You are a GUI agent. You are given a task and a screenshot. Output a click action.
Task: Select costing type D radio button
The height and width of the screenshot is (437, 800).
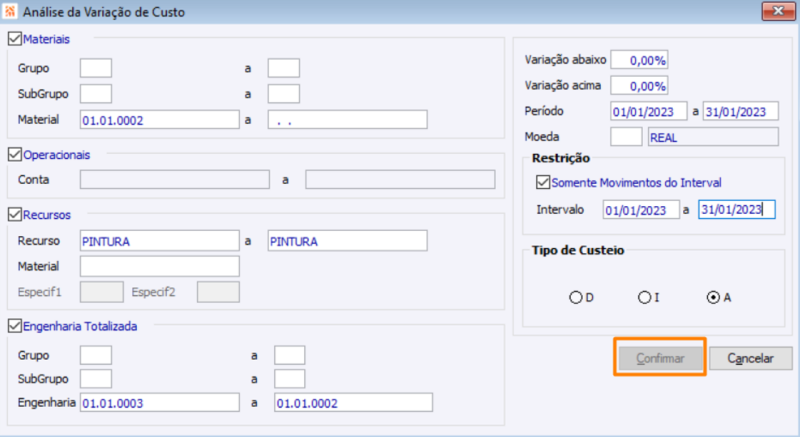(576, 297)
